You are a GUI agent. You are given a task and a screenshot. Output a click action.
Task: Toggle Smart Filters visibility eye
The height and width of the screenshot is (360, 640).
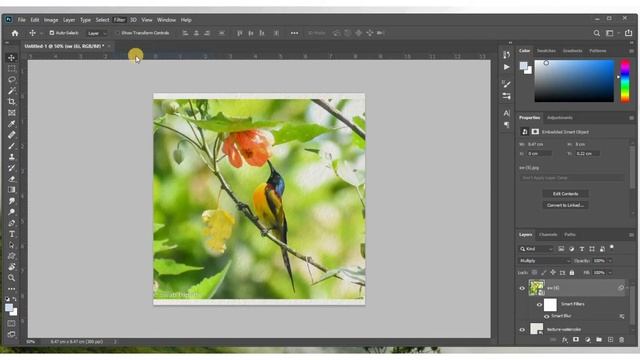pos(539,304)
